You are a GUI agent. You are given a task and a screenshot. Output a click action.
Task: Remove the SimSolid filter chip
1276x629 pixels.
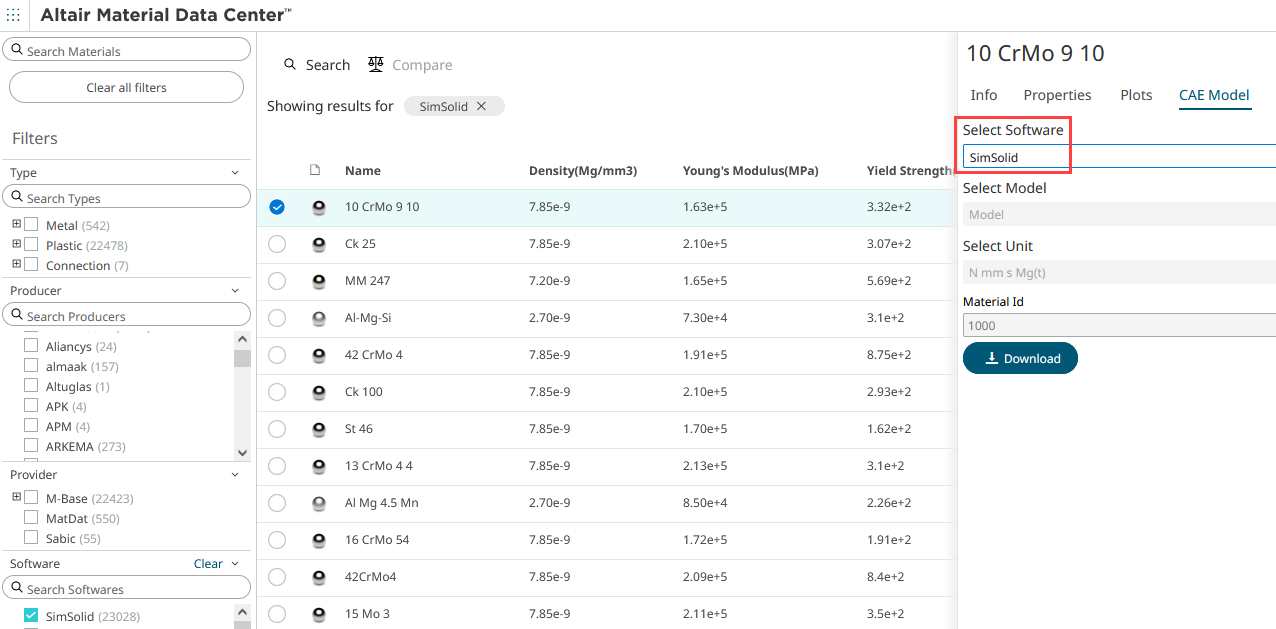pyautogui.click(x=481, y=106)
